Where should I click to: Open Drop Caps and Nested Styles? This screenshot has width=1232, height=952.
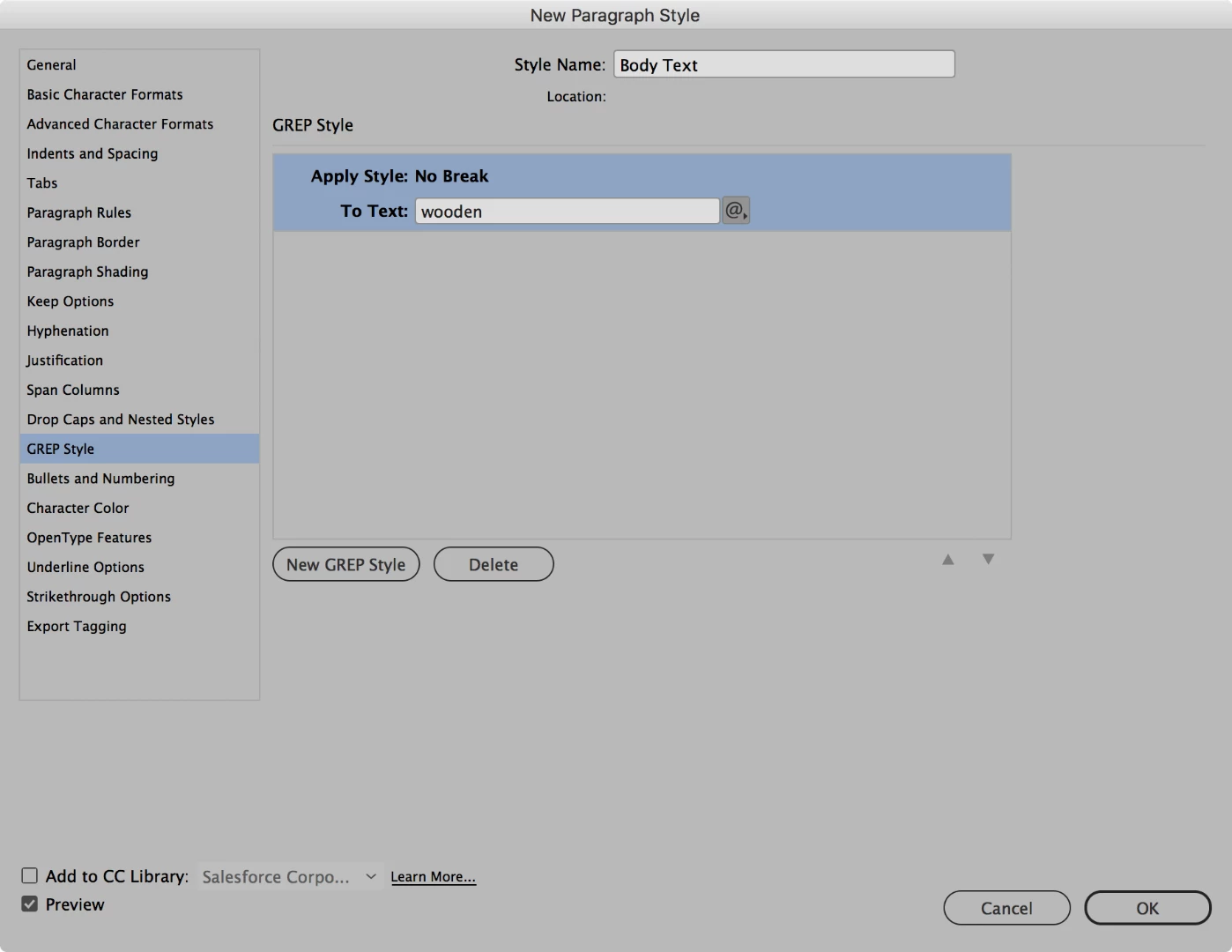pos(139,419)
